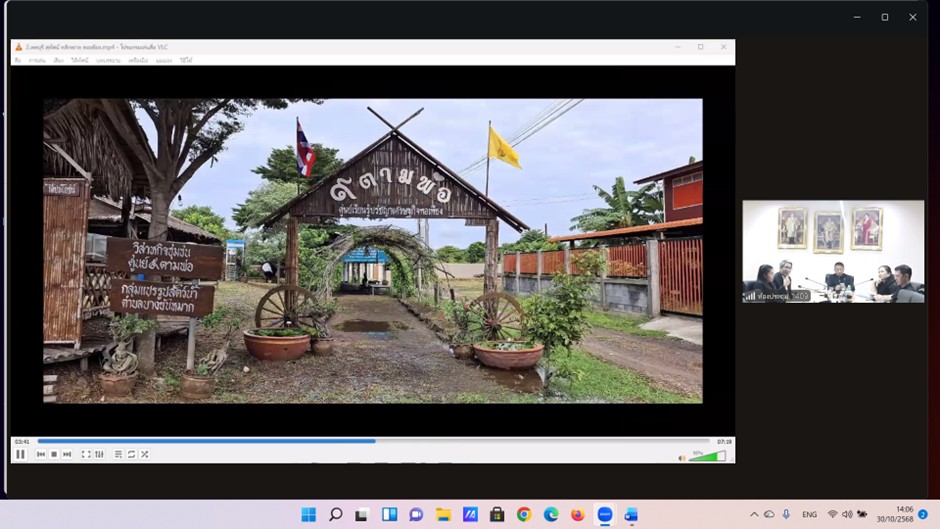The height and width of the screenshot is (529, 940).
Task: Adjust the VLC volume slider
Action: [707, 457]
